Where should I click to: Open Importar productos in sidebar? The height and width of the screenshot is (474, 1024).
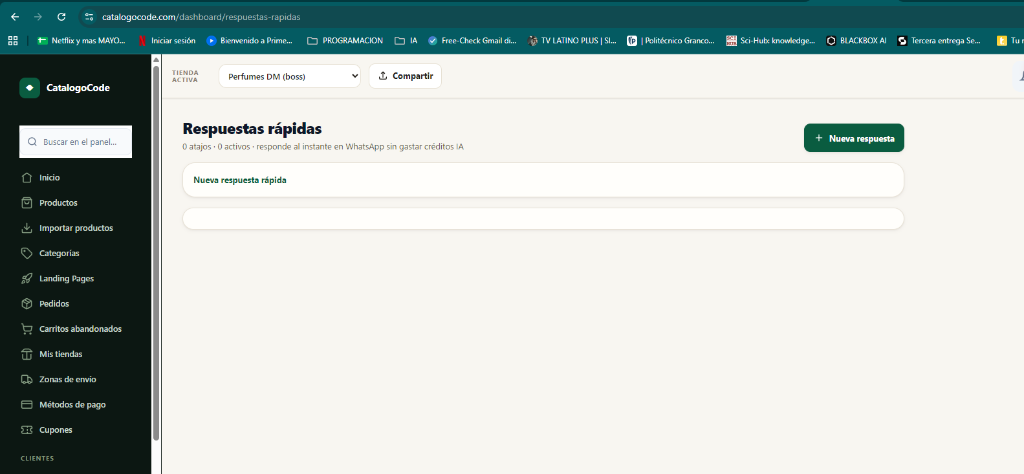[76, 228]
